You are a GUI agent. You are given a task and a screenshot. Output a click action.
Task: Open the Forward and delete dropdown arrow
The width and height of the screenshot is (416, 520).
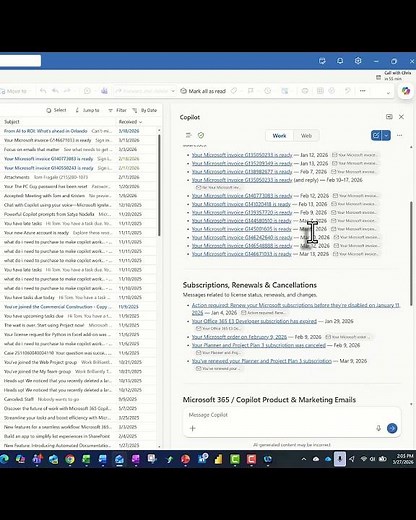[173, 91]
